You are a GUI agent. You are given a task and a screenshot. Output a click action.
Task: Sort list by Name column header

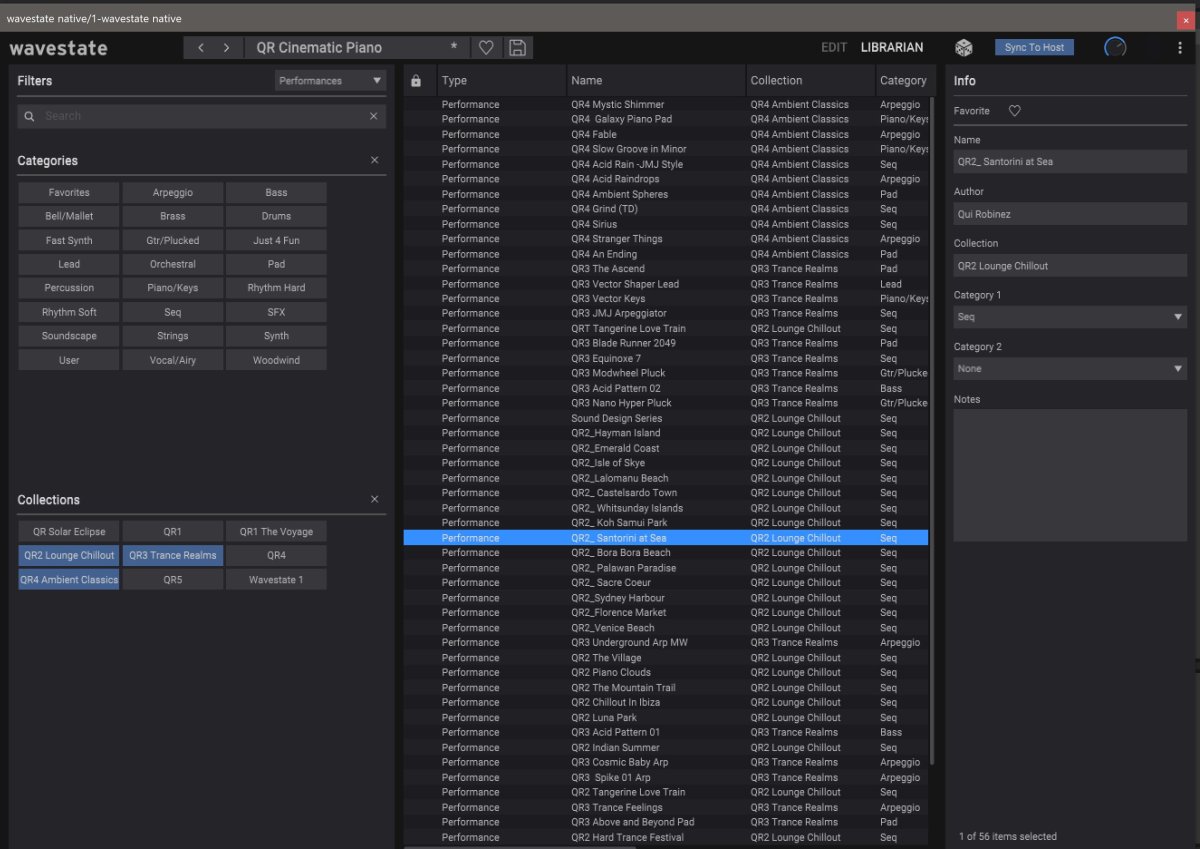click(x=655, y=81)
